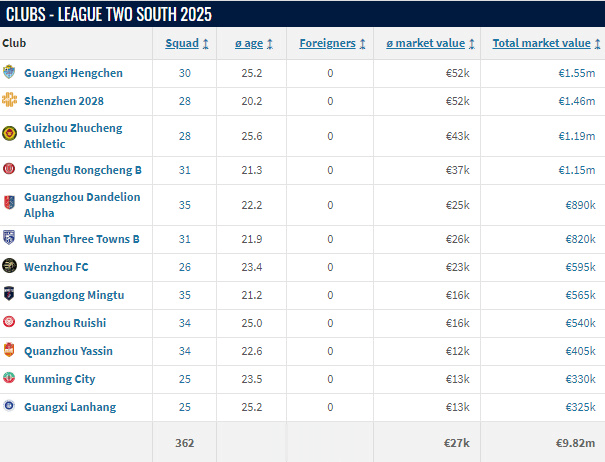Click Guangxi Lanhang total value €325k
This screenshot has width=605, height=462.
pyautogui.click(x=580, y=407)
